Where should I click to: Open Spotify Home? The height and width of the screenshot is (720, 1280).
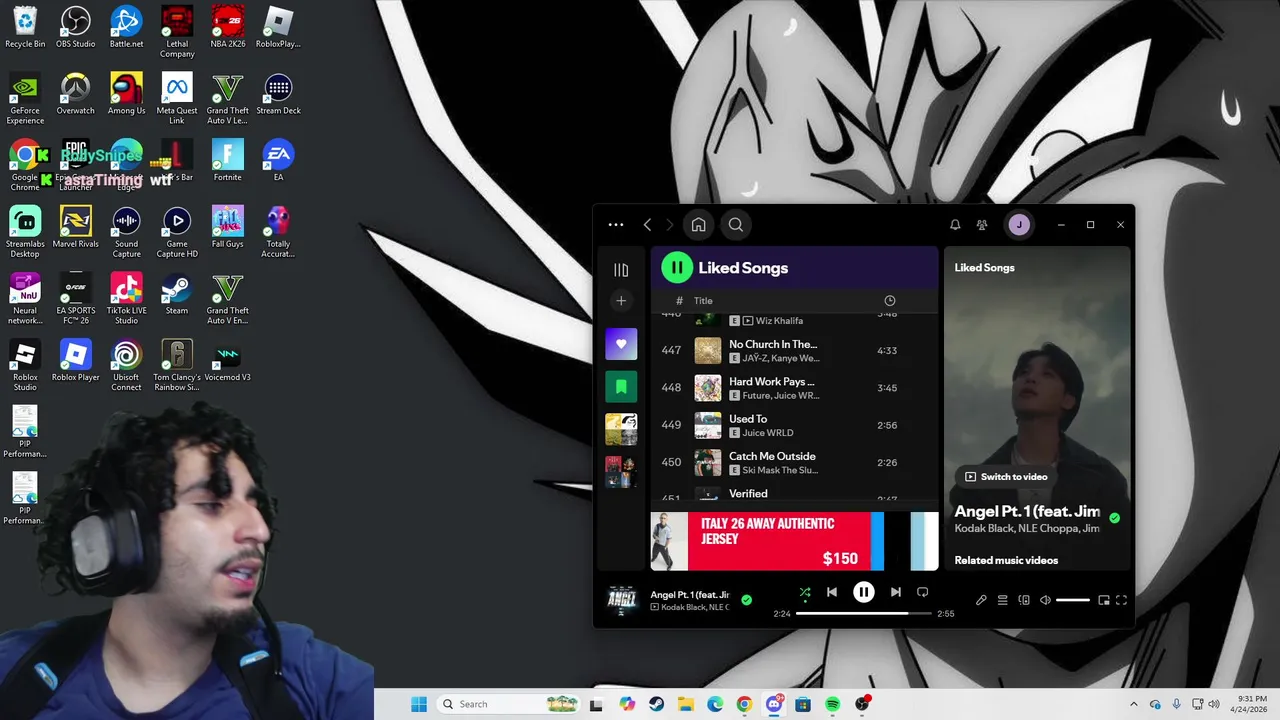(699, 225)
